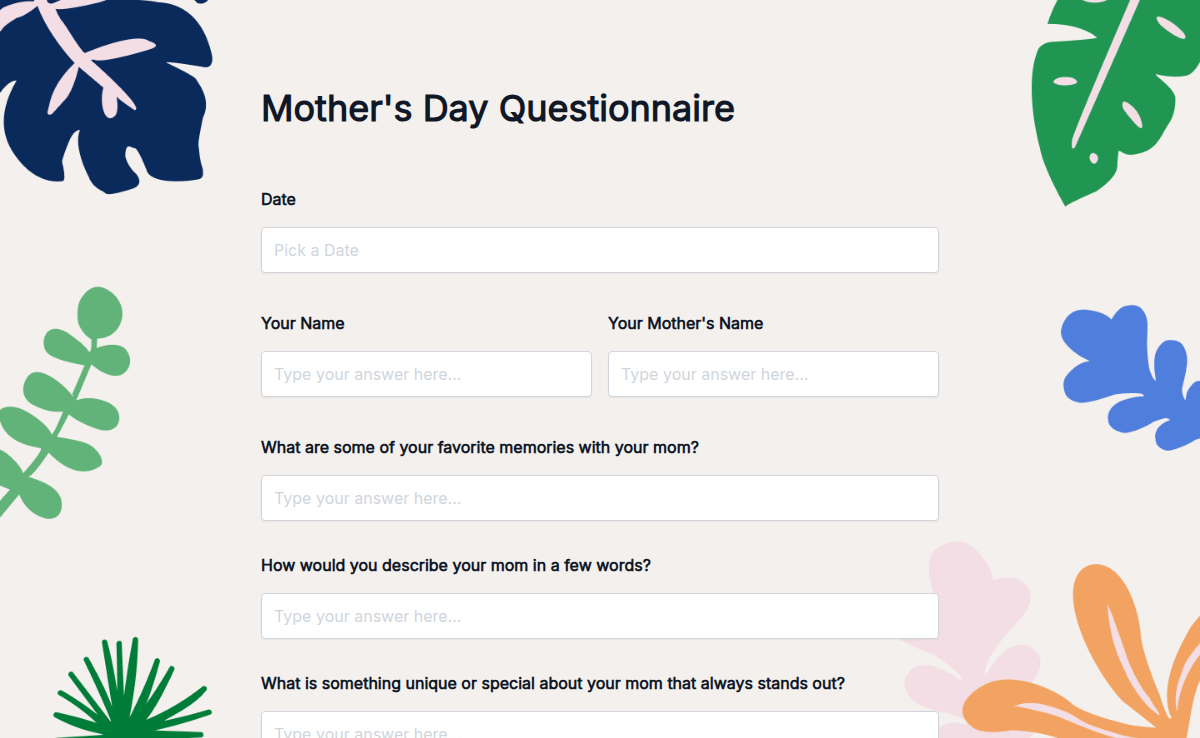The width and height of the screenshot is (1200, 738).
Task: Click inside the Your Mother's Name field
Action: (772, 373)
